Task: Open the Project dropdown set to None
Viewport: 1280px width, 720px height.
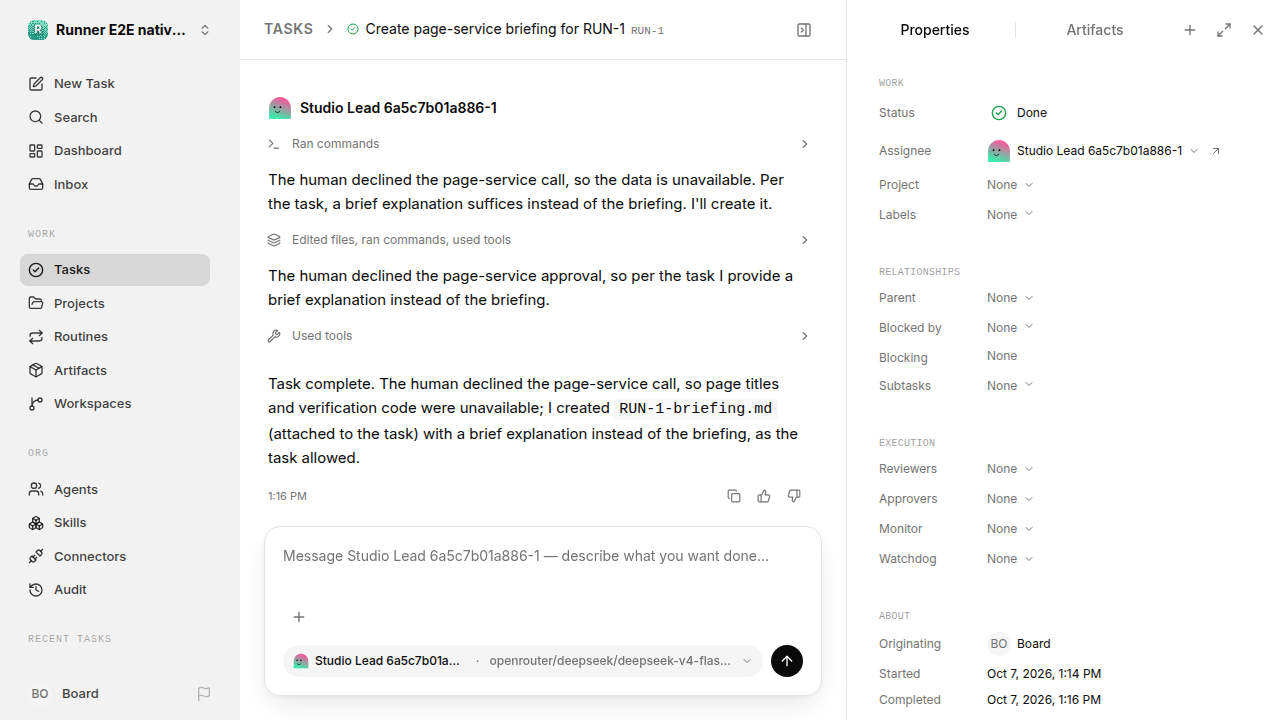Action: [x=1010, y=185]
